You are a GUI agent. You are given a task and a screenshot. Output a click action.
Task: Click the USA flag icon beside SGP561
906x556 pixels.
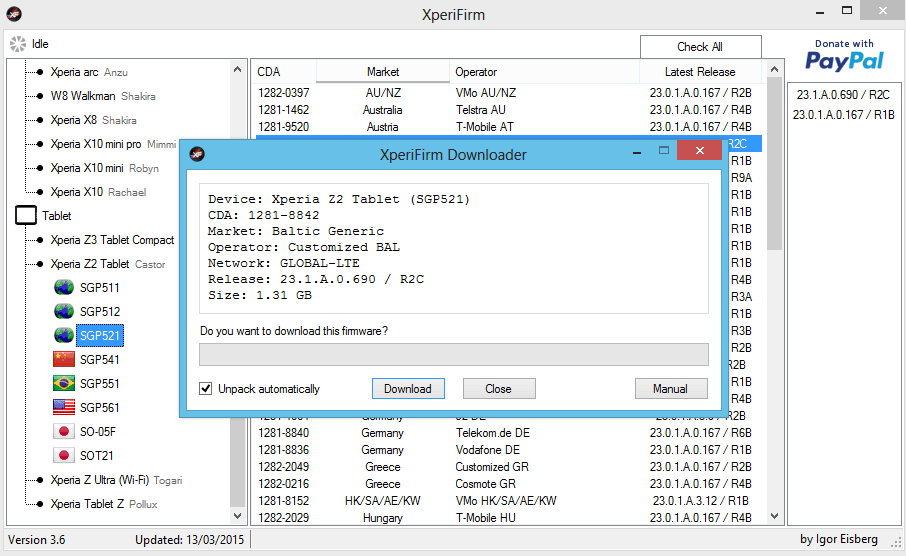64,407
